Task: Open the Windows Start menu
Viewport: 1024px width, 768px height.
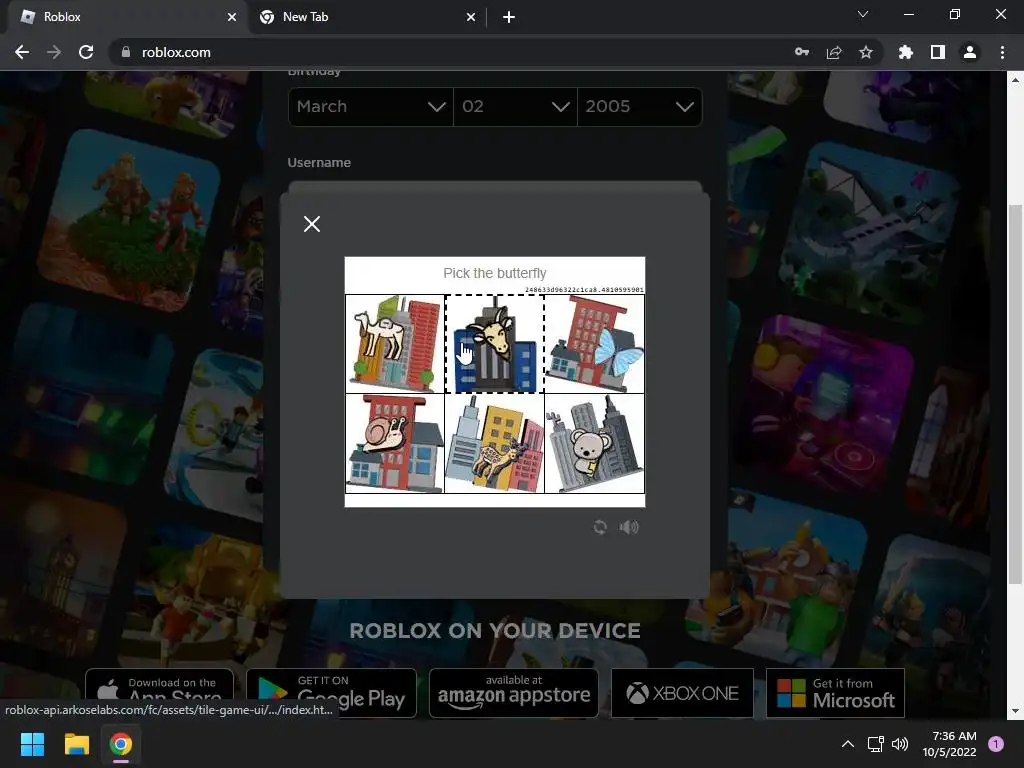Action: tap(32, 744)
